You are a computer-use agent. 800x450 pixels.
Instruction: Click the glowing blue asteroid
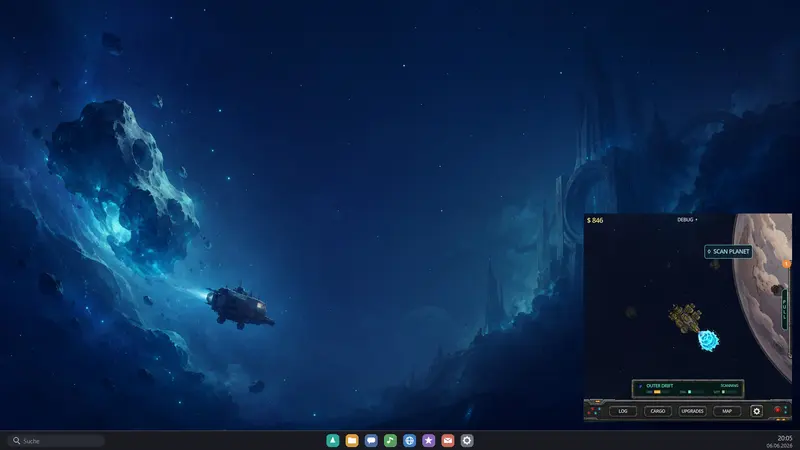coord(708,340)
